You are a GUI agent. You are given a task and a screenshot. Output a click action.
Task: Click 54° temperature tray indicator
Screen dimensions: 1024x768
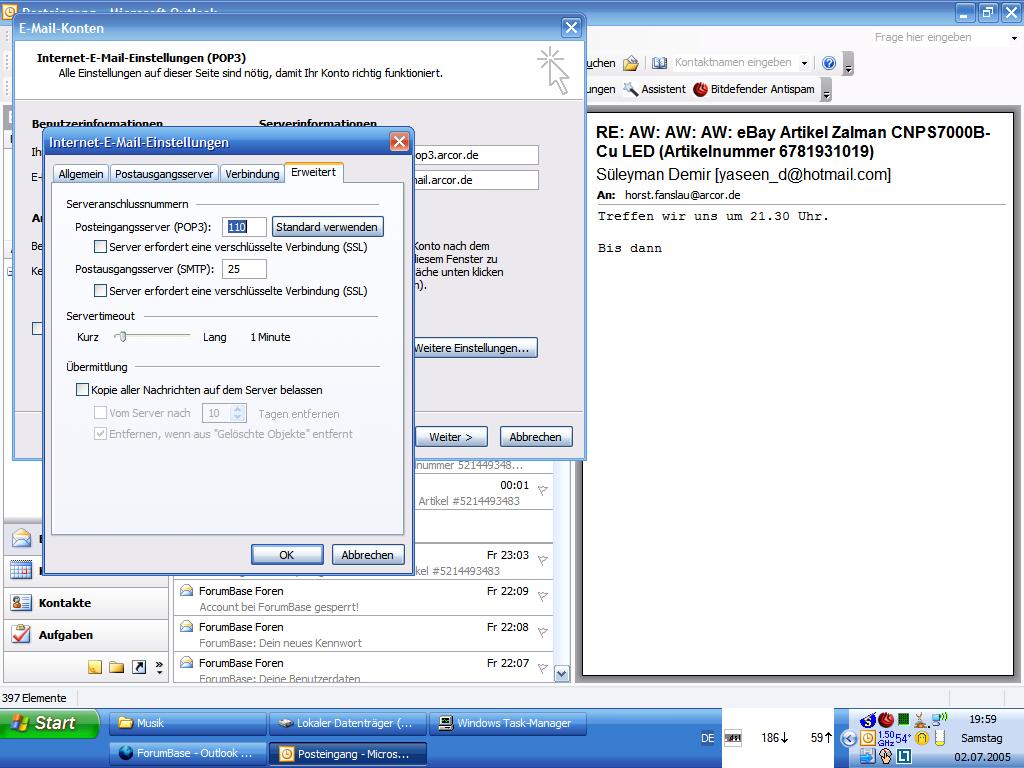pyautogui.click(x=903, y=739)
